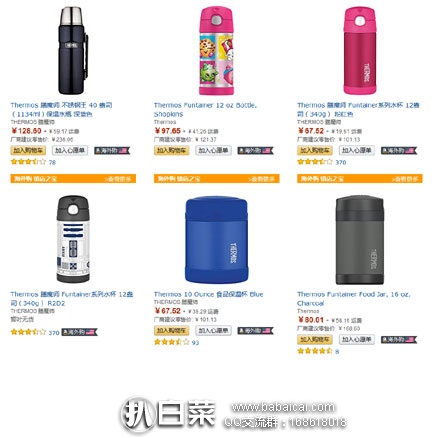This screenshot has height=438, width=438.
Task: Add the 40 oz Thermos flask to cart
Action: (x=28, y=151)
